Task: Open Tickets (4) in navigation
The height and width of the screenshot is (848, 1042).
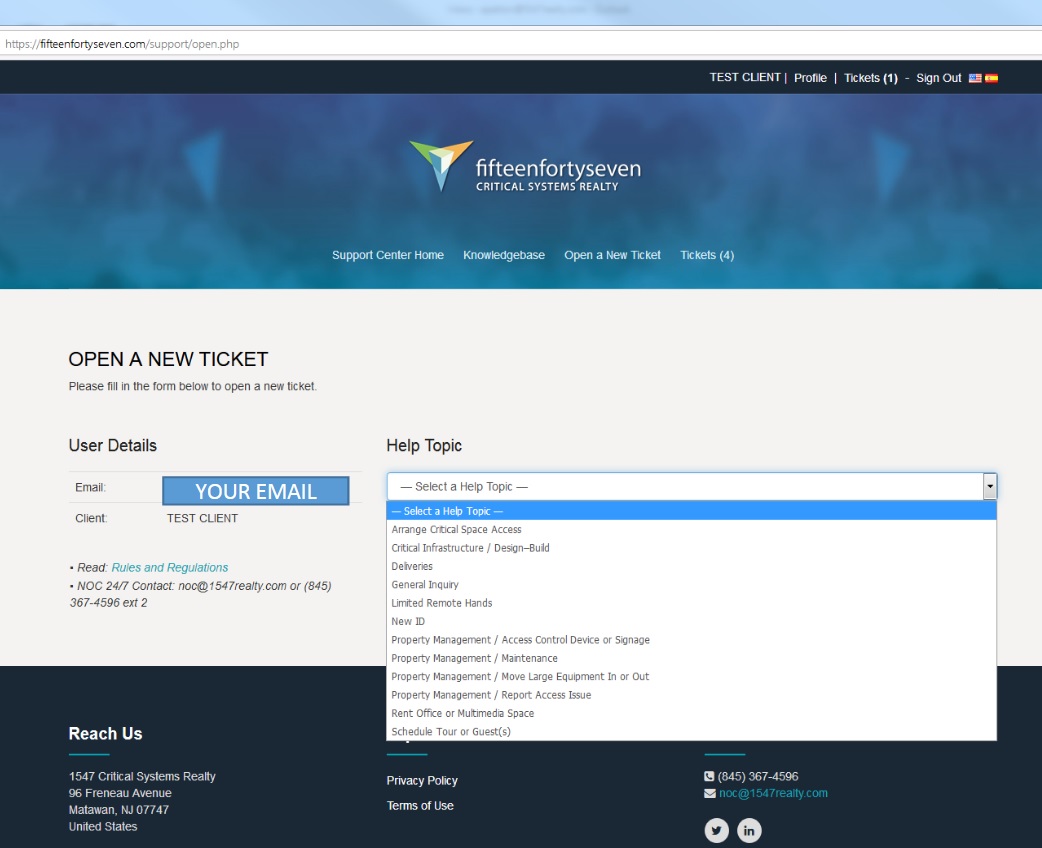Action: click(x=707, y=255)
